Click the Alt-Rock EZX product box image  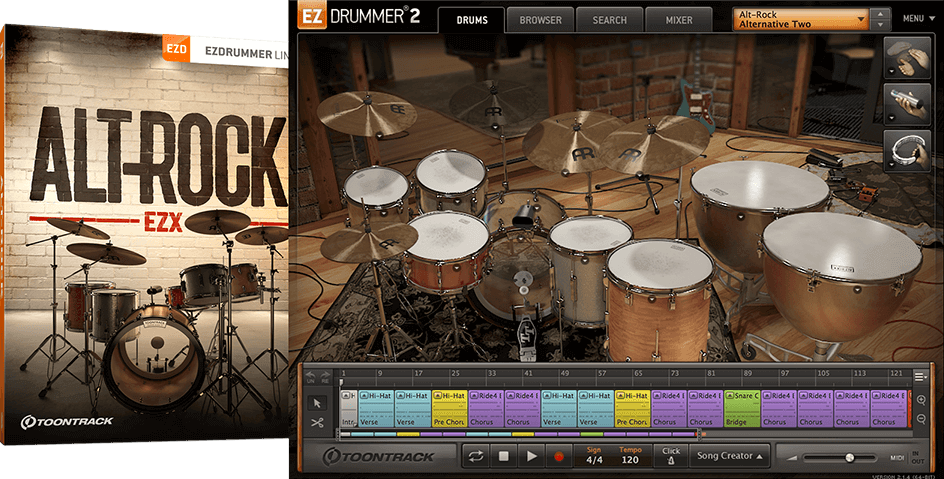144,236
